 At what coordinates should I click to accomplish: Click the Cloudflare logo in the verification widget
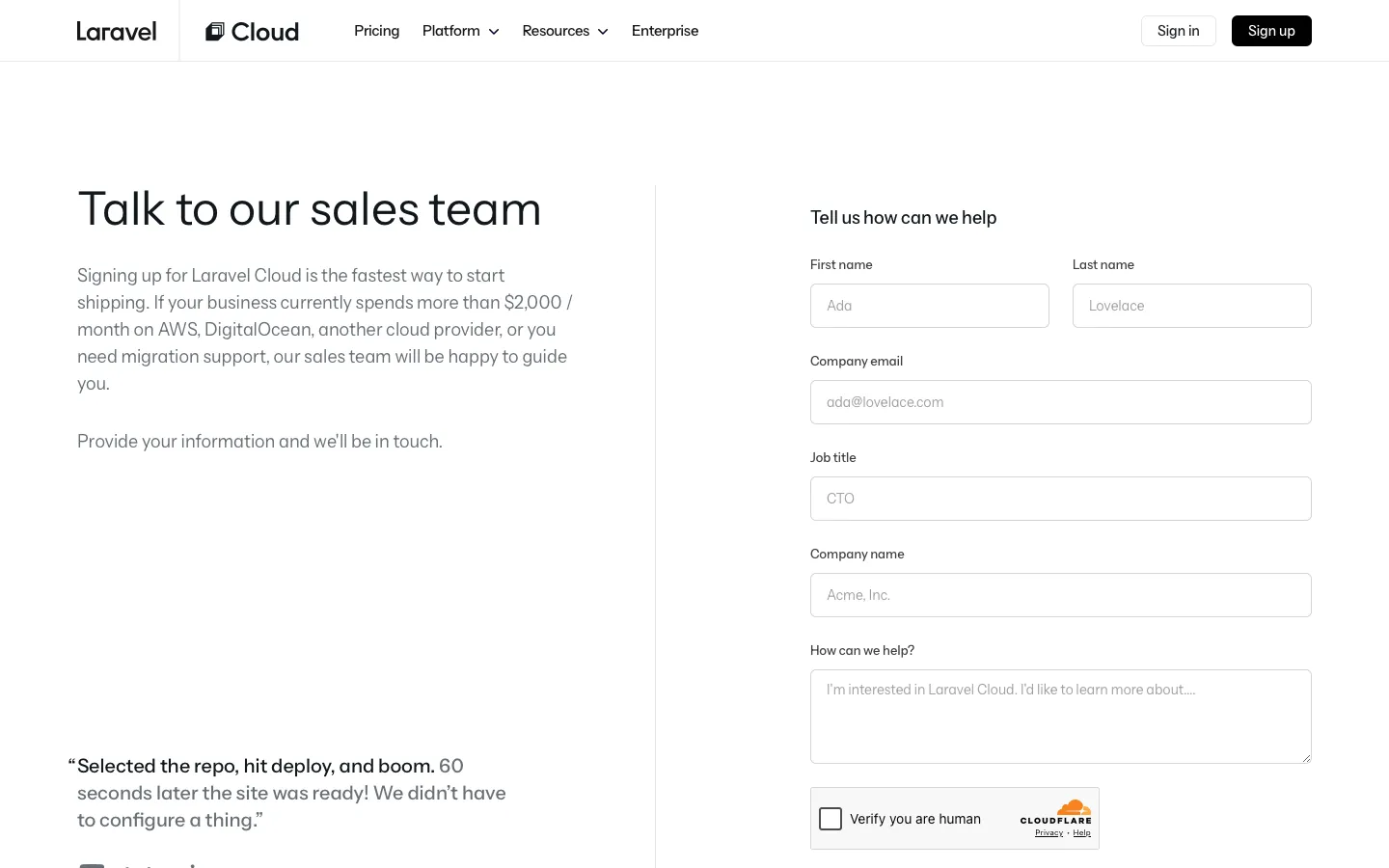click(1056, 812)
